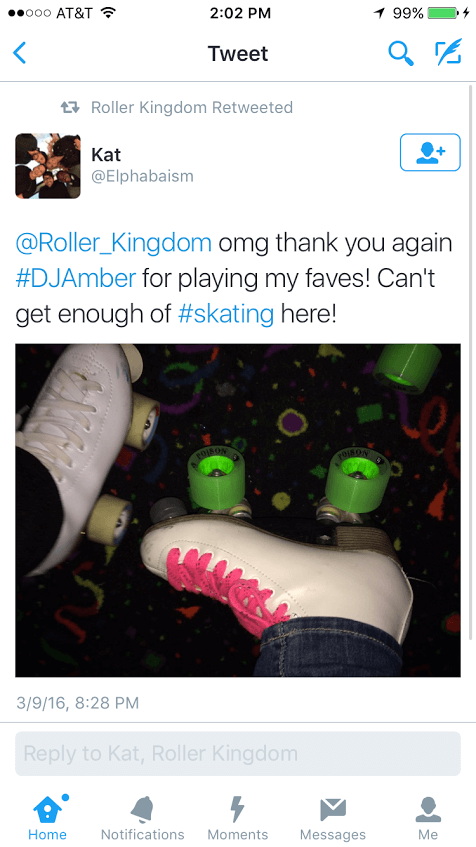Tap the back arrow icon
Viewport: 476px width, 847px height.
20,53
